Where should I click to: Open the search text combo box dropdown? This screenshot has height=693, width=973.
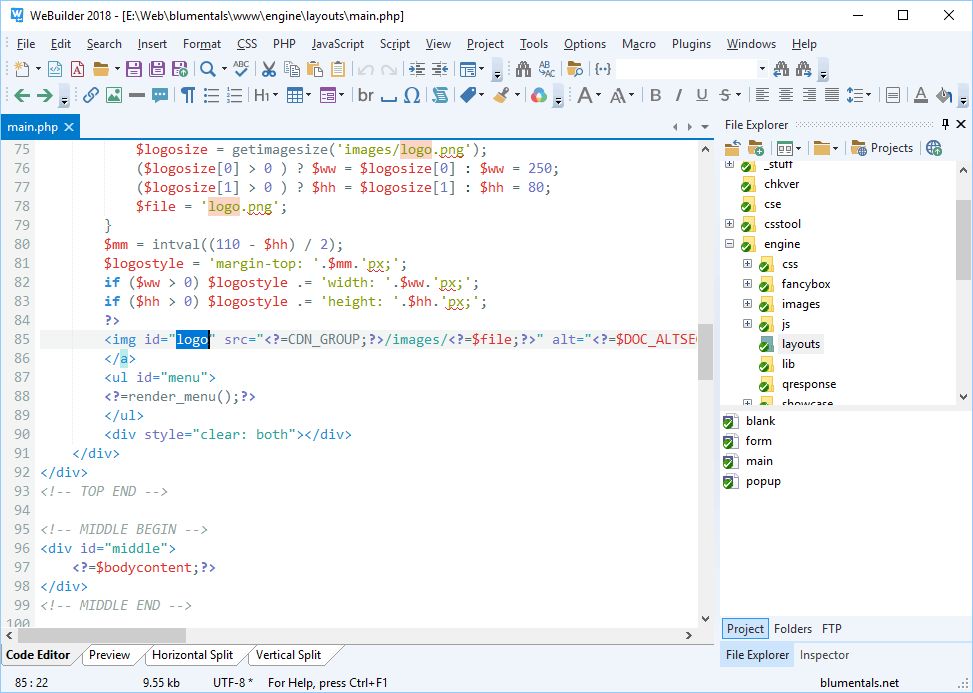tap(761, 69)
